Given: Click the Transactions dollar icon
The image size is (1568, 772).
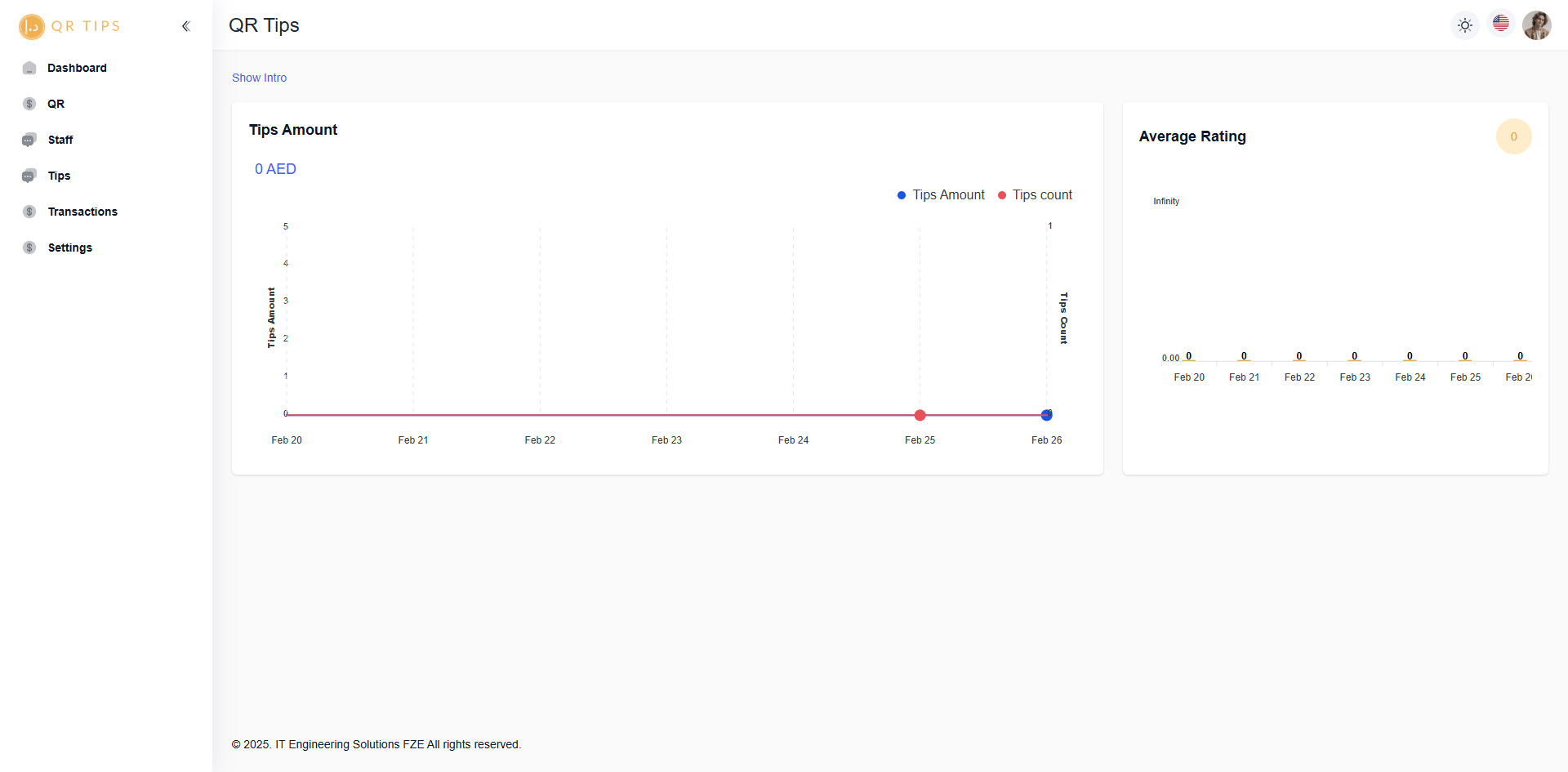Looking at the screenshot, I should tap(29, 212).
